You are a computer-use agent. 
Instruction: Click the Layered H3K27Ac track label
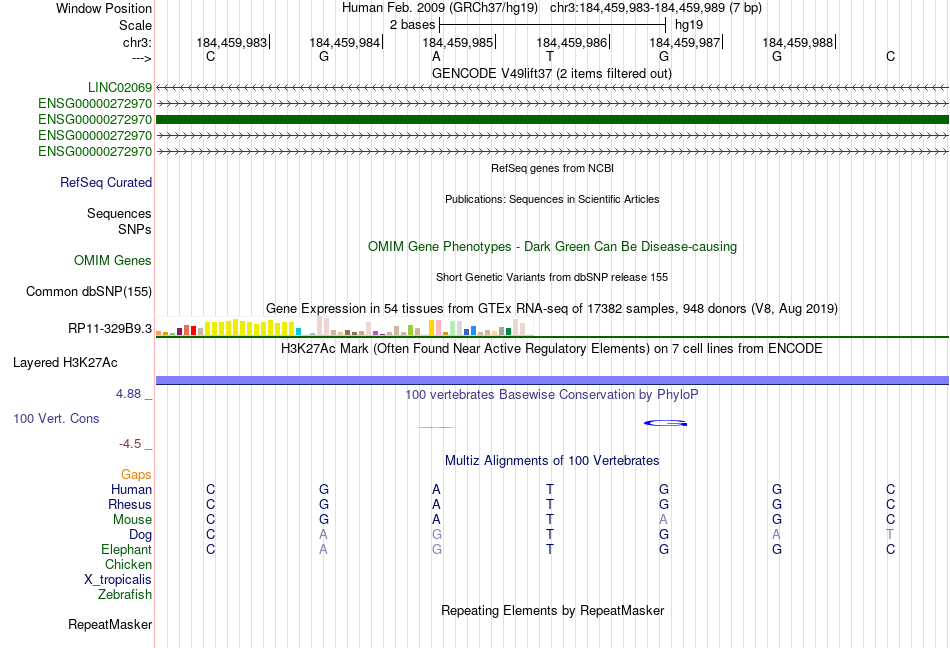tap(65, 362)
